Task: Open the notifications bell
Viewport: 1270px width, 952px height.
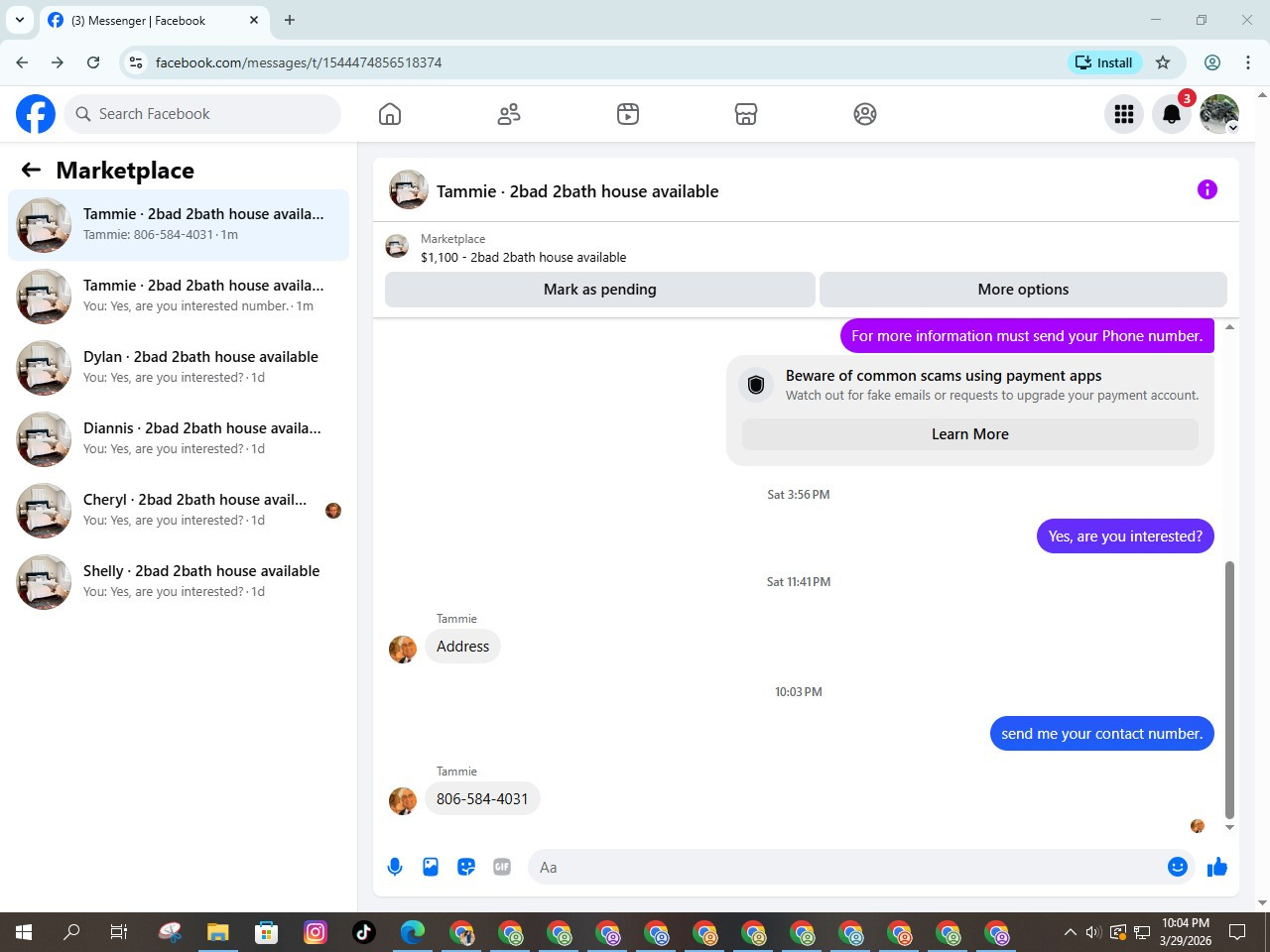Action: (x=1172, y=114)
